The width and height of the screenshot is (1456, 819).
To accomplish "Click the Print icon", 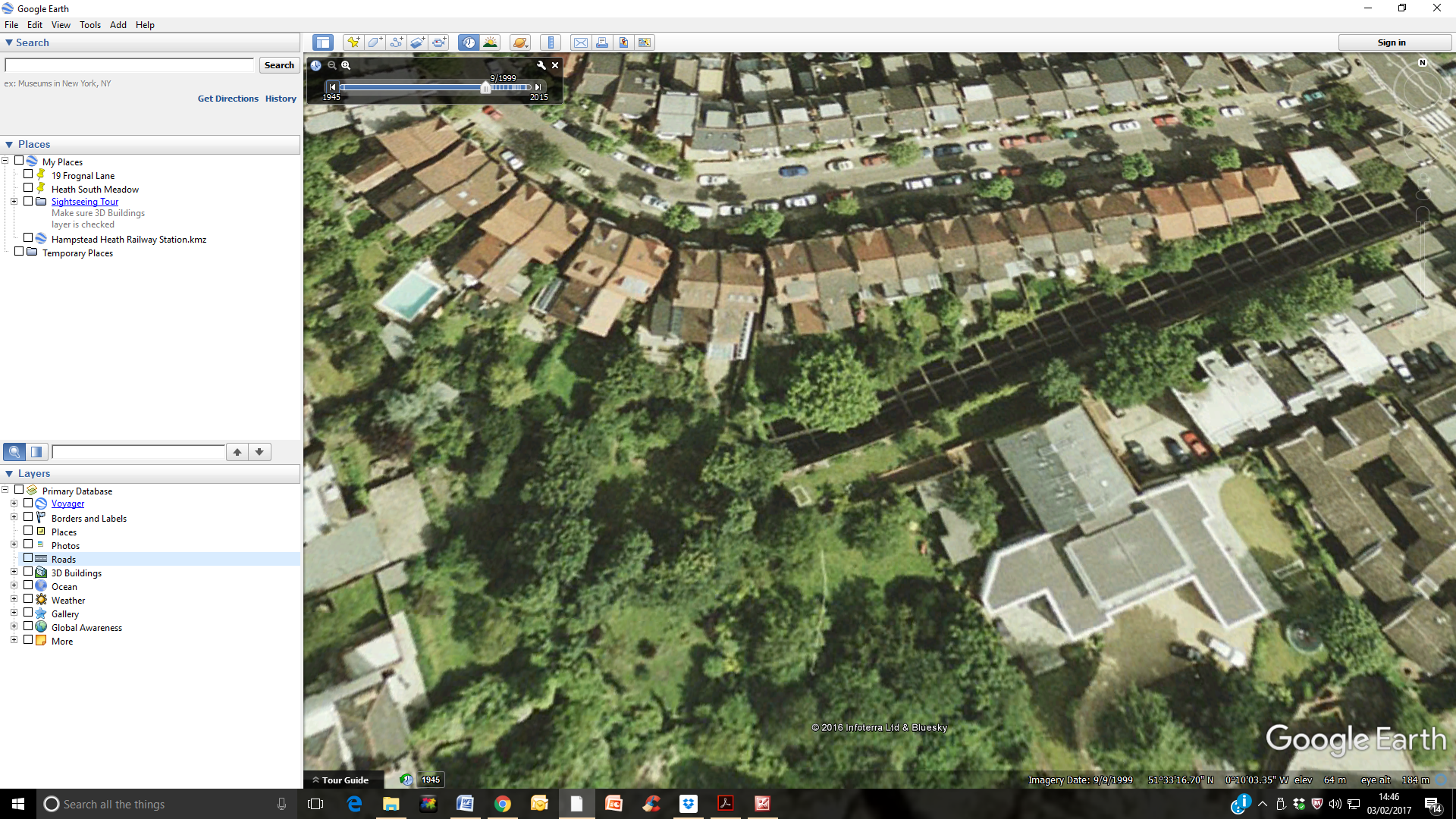I will coord(602,42).
